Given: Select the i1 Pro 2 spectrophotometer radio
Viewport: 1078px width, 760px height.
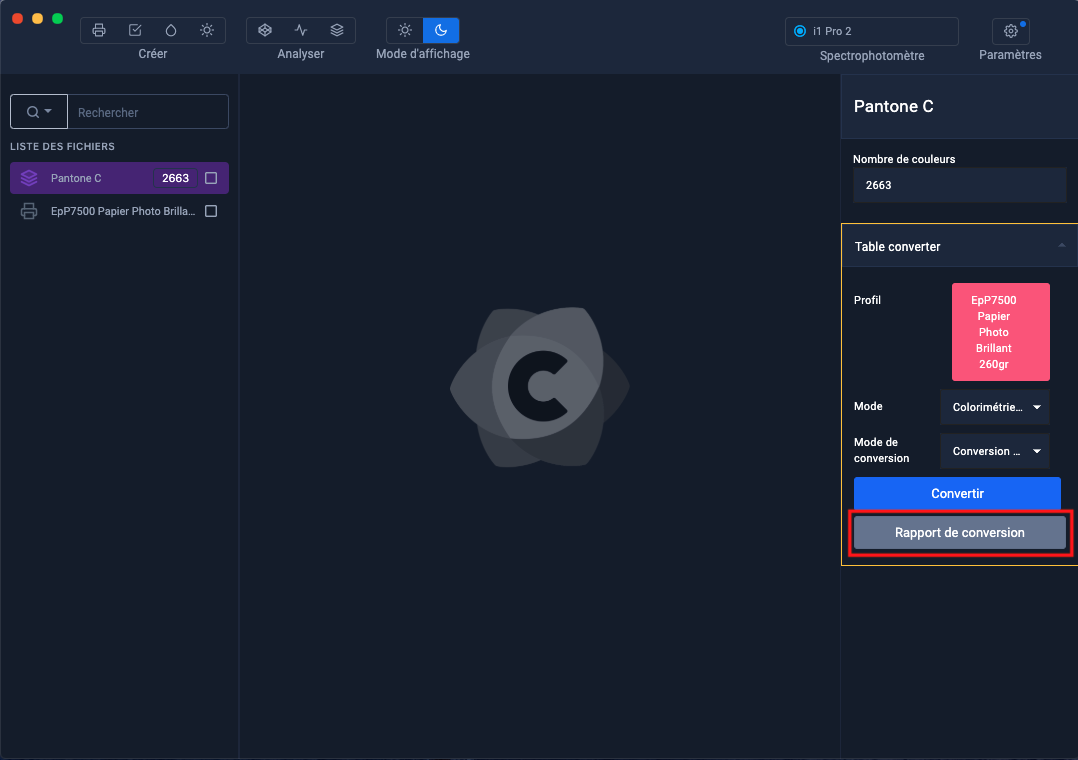Looking at the screenshot, I should tap(800, 31).
